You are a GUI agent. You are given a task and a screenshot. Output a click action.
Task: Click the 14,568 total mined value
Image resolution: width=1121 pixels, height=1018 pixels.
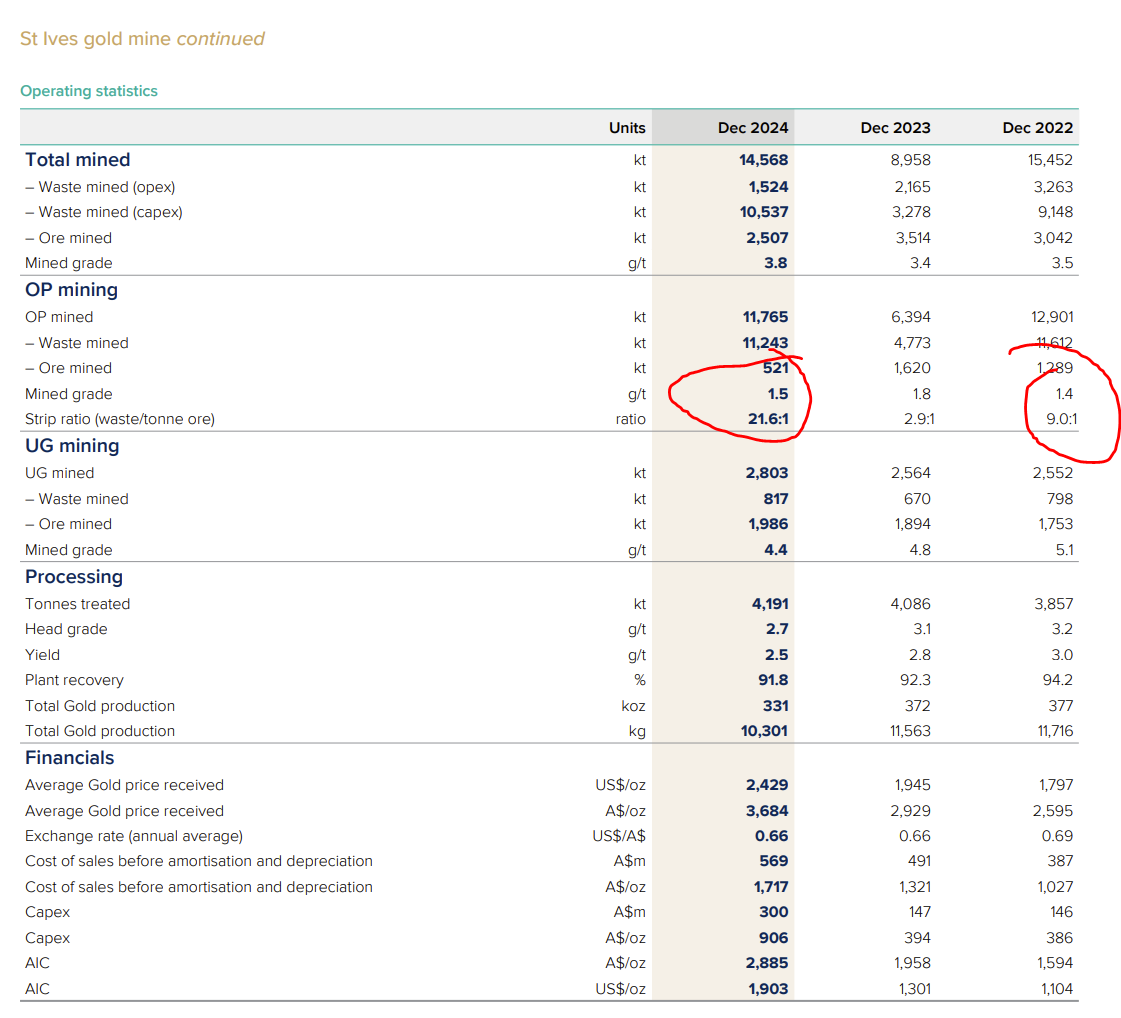[763, 160]
